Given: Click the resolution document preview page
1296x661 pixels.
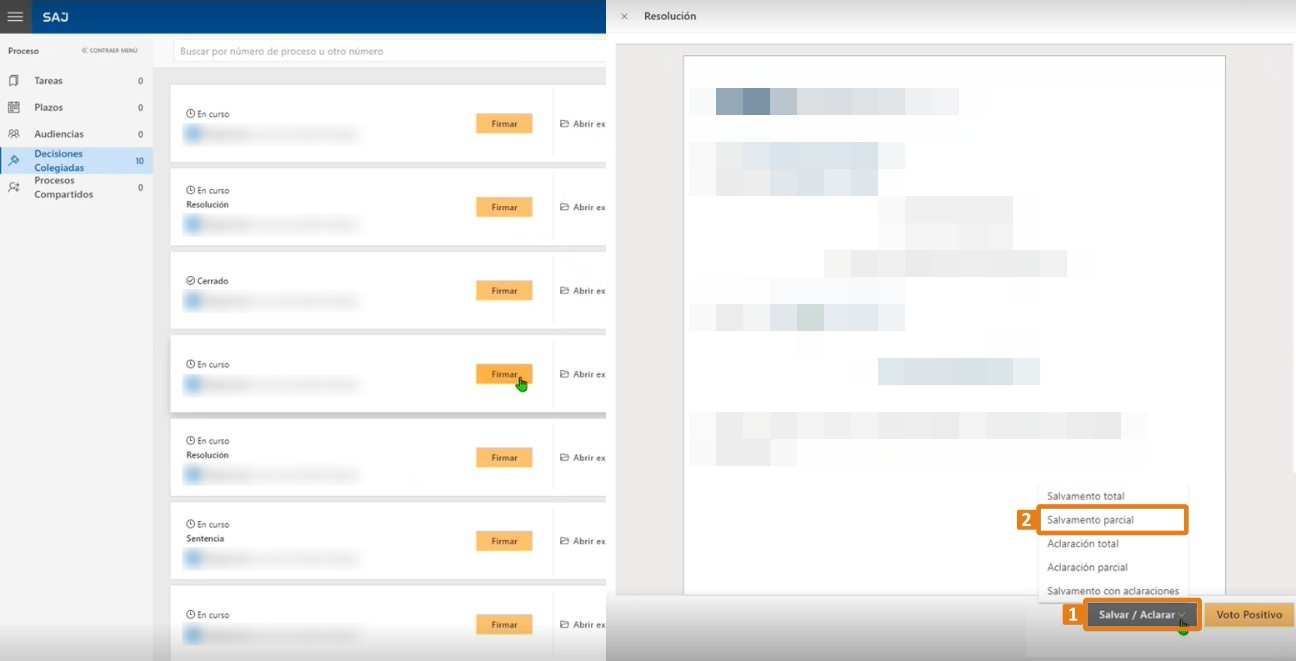Looking at the screenshot, I should (954, 325).
